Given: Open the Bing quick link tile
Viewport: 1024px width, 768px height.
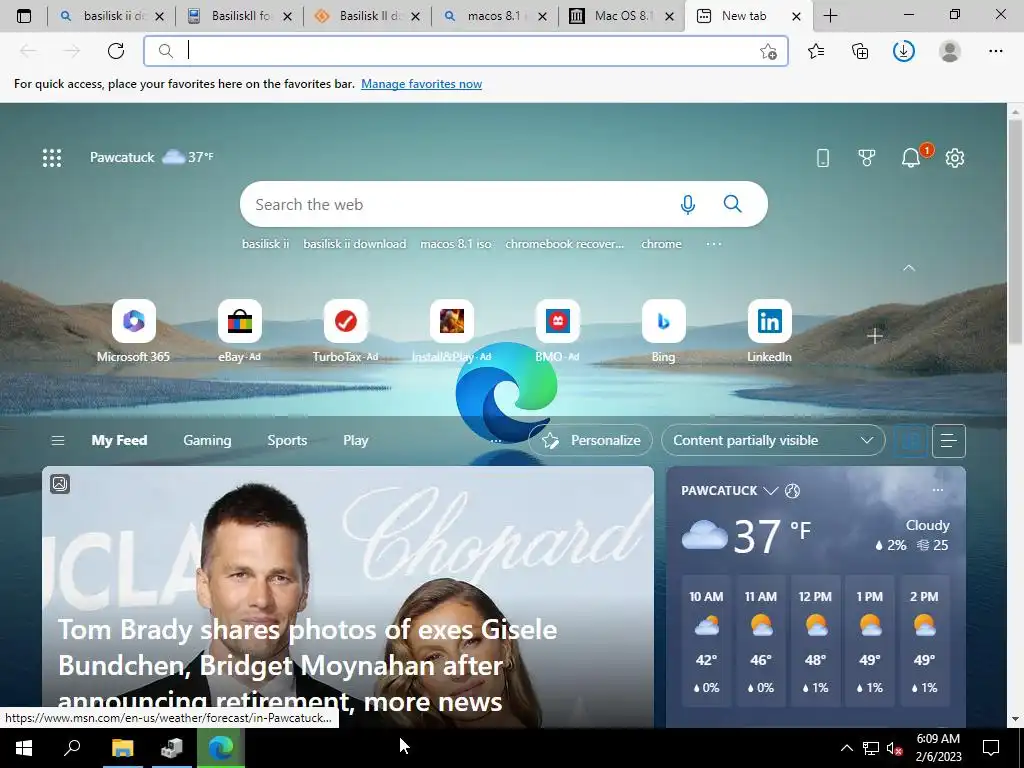Looking at the screenshot, I should point(664,331).
